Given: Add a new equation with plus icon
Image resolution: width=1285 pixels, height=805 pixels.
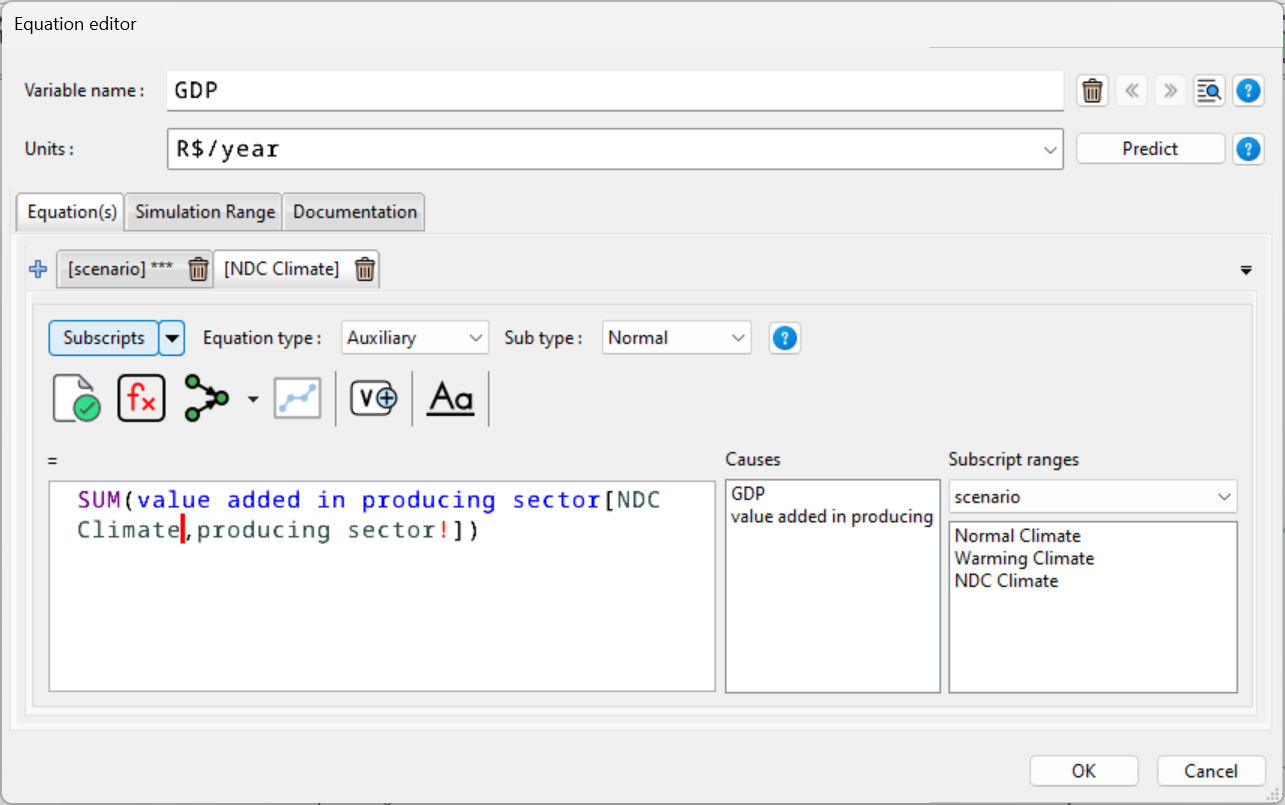Looking at the screenshot, I should 38,269.
